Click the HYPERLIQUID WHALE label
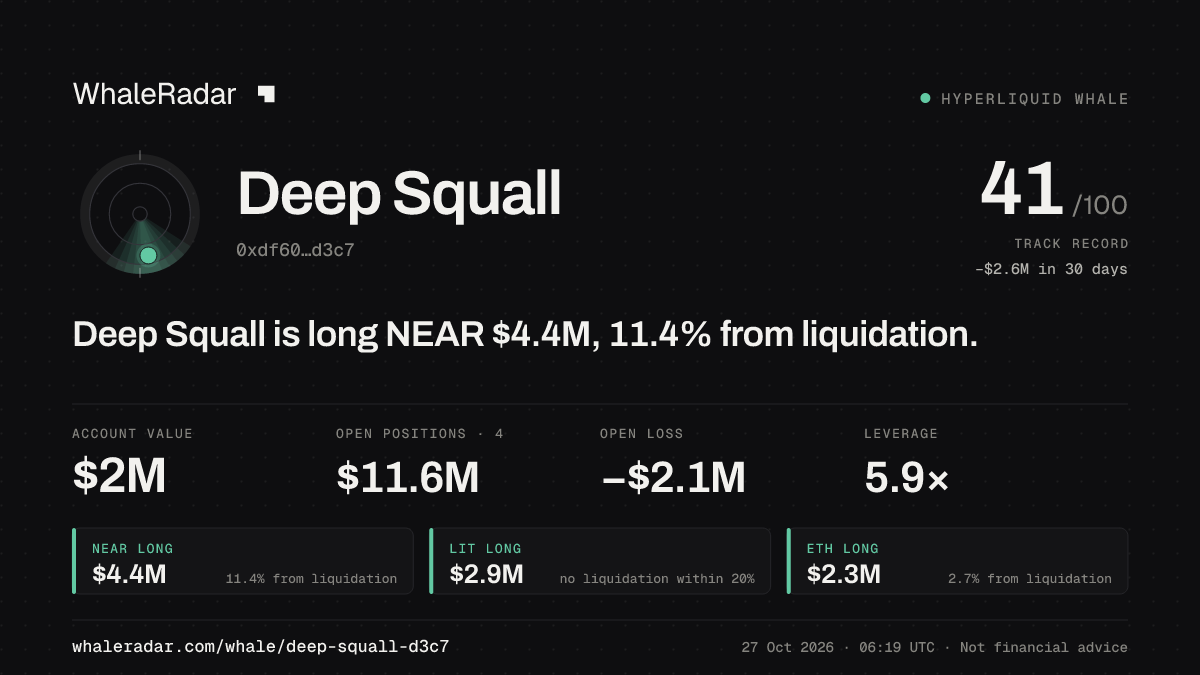This screenshot has height=675, width=1200. pos(1035,99)
